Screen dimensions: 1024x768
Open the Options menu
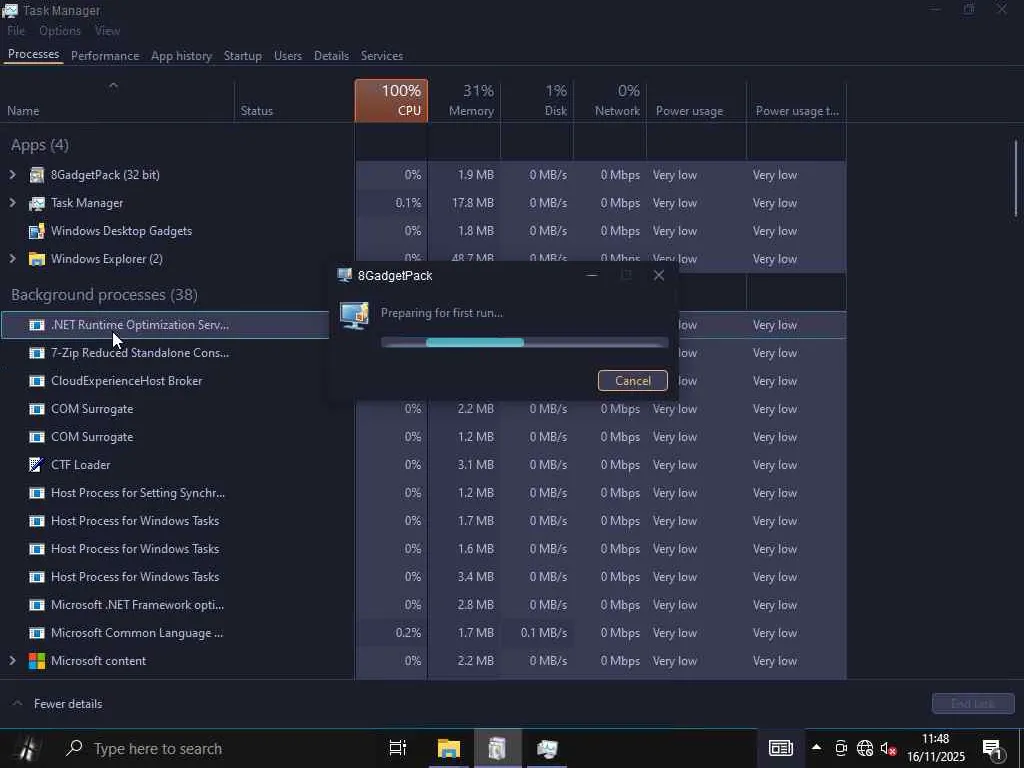[x=60, y=31]
